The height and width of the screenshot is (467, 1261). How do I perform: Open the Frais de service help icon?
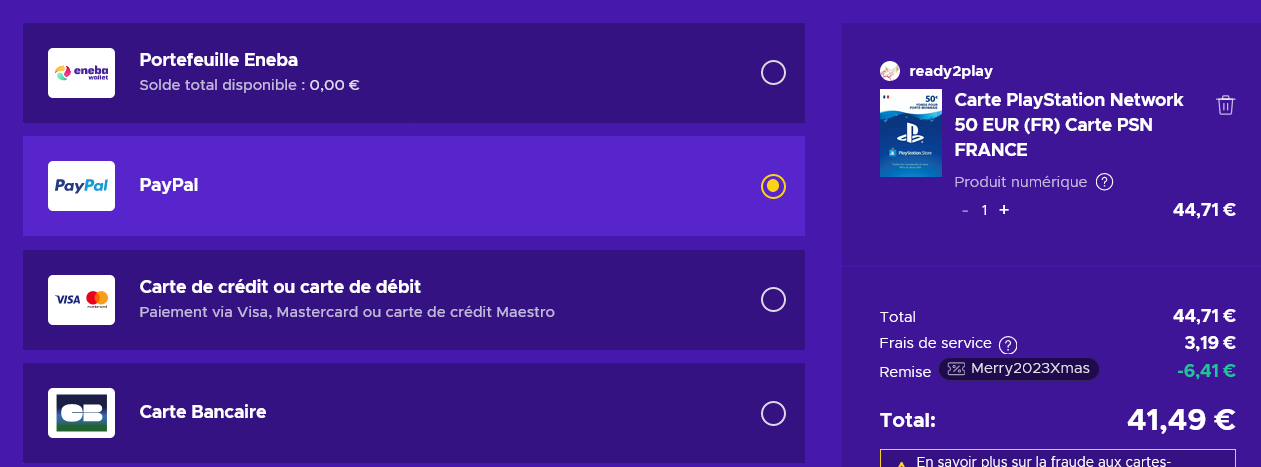point(1008,344)
